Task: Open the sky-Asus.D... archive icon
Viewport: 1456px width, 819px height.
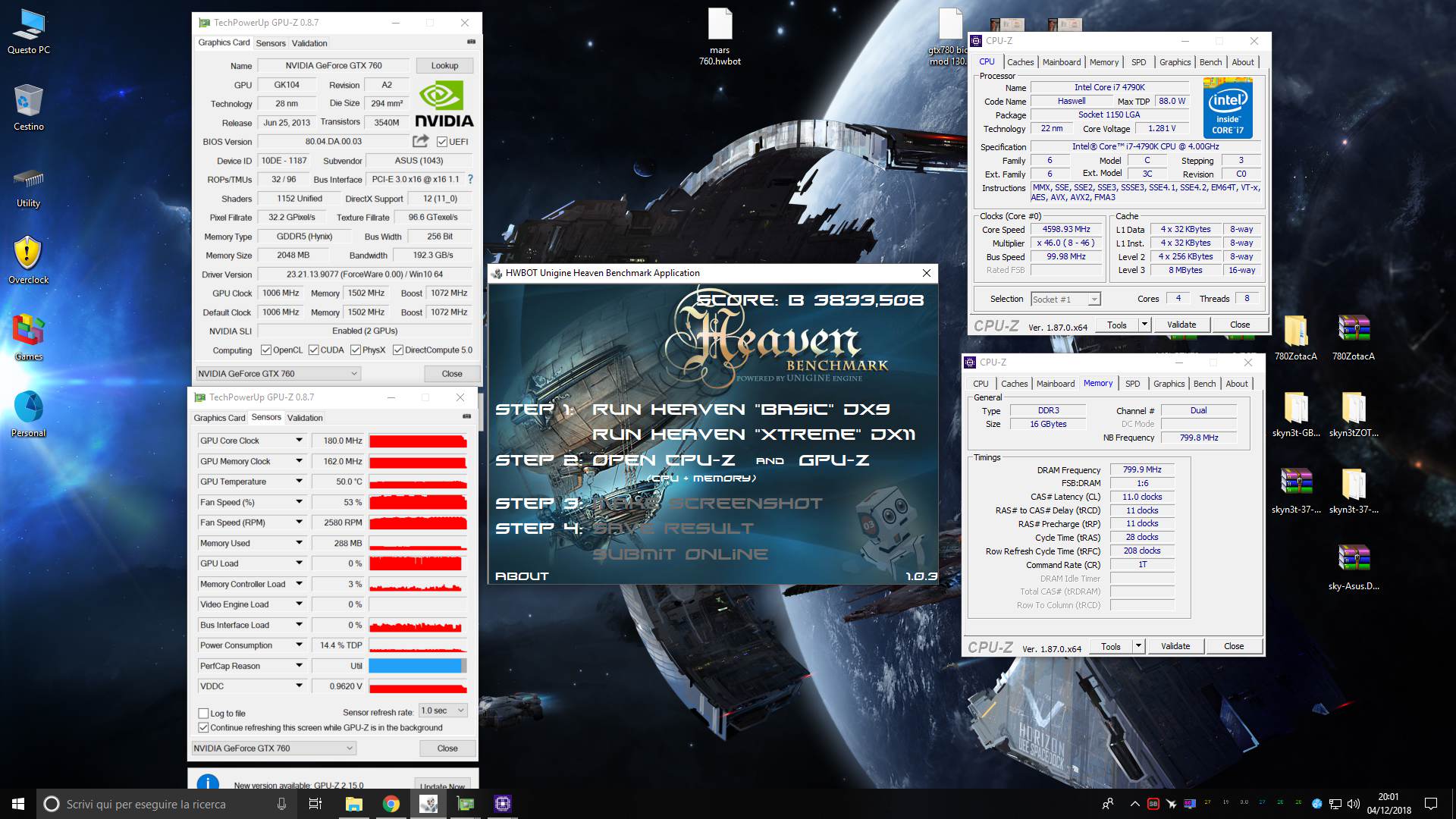Action: 1354,568
